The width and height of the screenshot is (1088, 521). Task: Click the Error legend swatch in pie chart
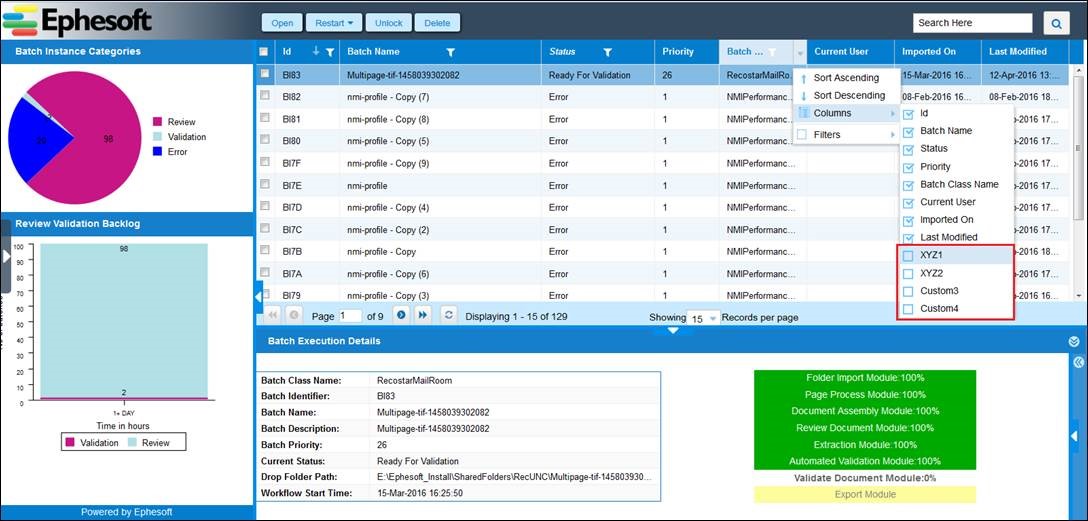pos(157,152)
